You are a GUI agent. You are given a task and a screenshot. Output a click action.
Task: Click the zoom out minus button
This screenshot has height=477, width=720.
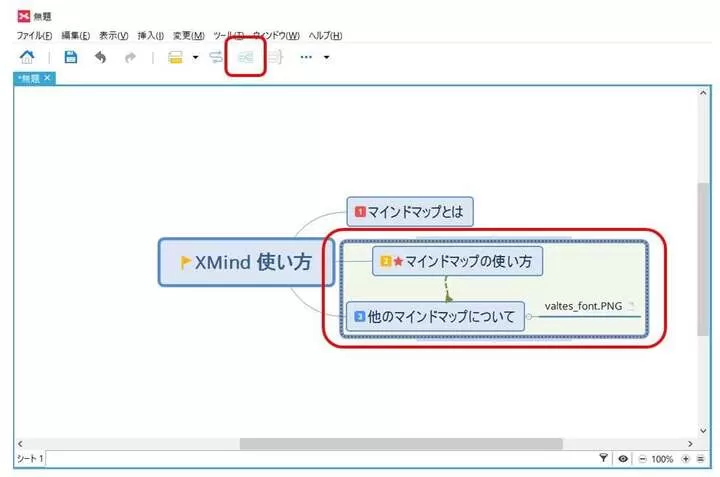tap(641, 458)
